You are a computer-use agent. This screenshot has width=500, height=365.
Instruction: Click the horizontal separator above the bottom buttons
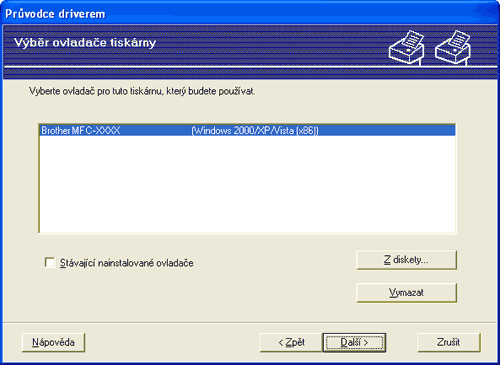coord(250,322)
